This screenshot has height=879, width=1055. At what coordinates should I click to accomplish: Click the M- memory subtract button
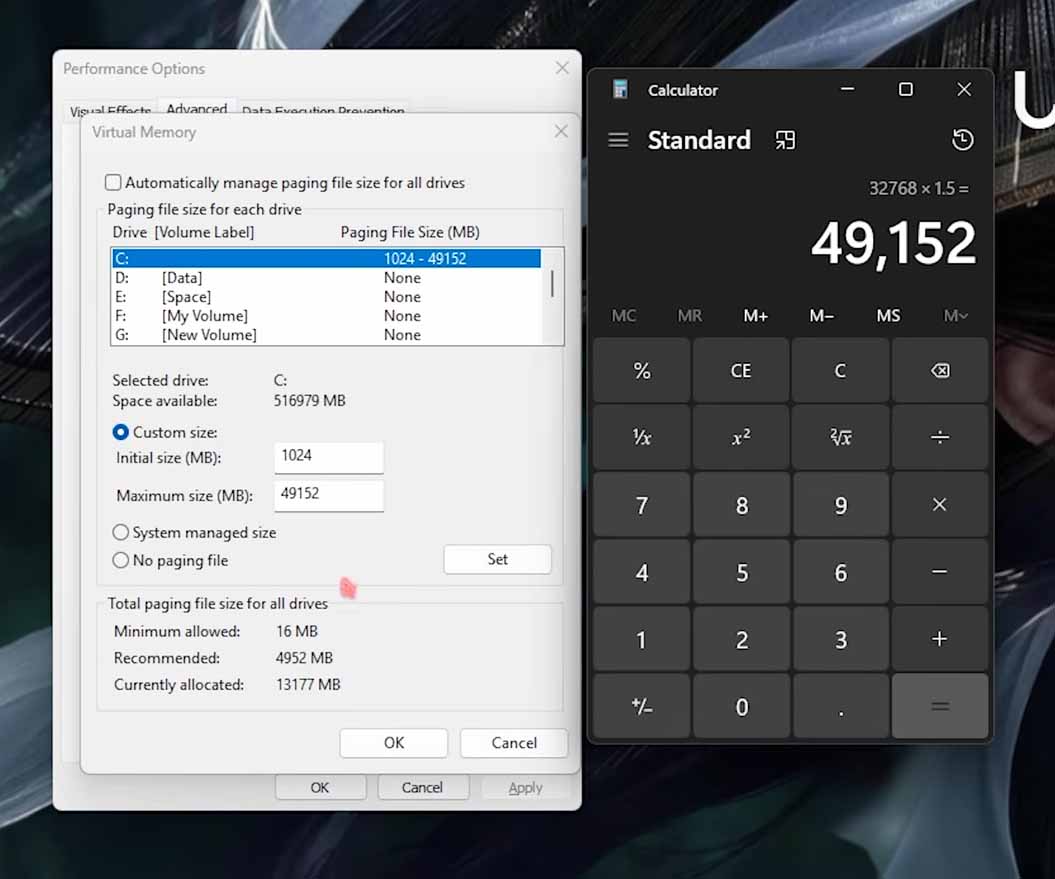point(822,316)
